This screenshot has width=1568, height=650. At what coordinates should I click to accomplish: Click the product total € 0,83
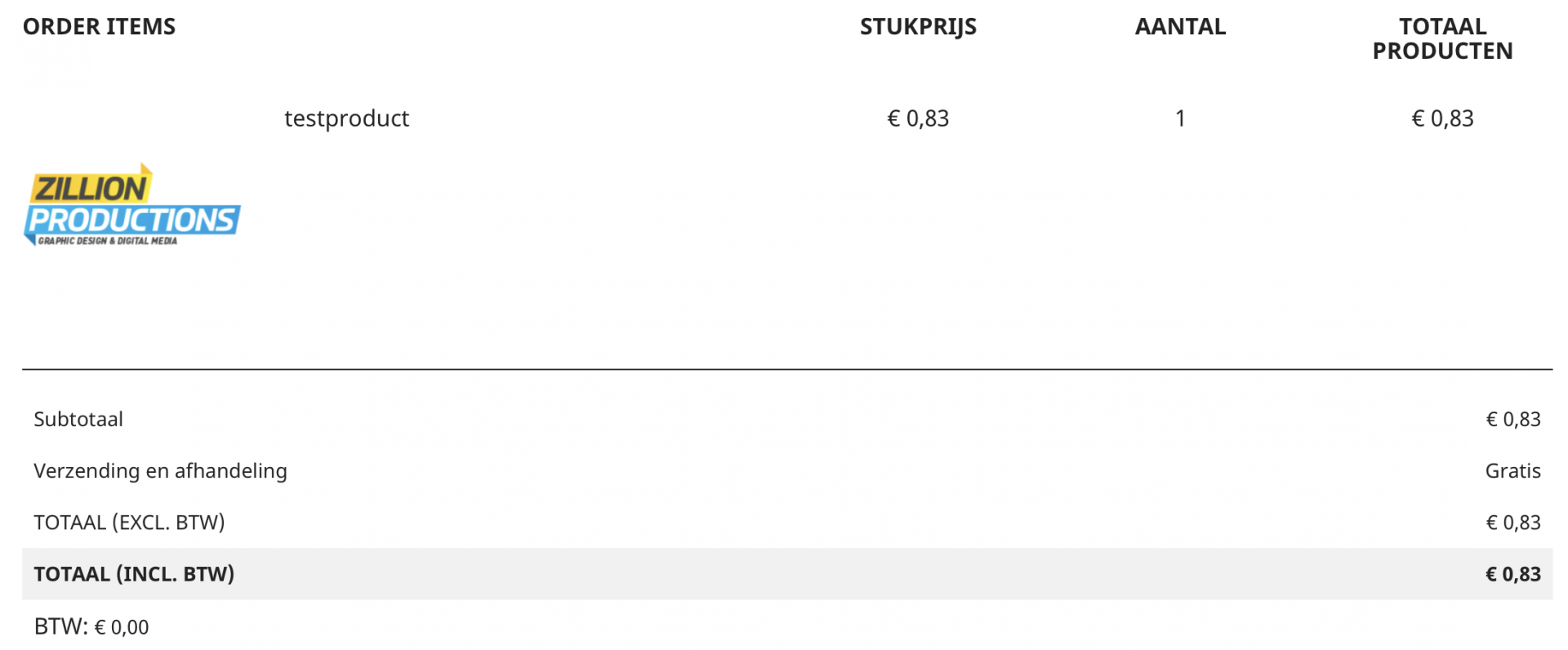pyautogui.click(x=1442, y=118)
